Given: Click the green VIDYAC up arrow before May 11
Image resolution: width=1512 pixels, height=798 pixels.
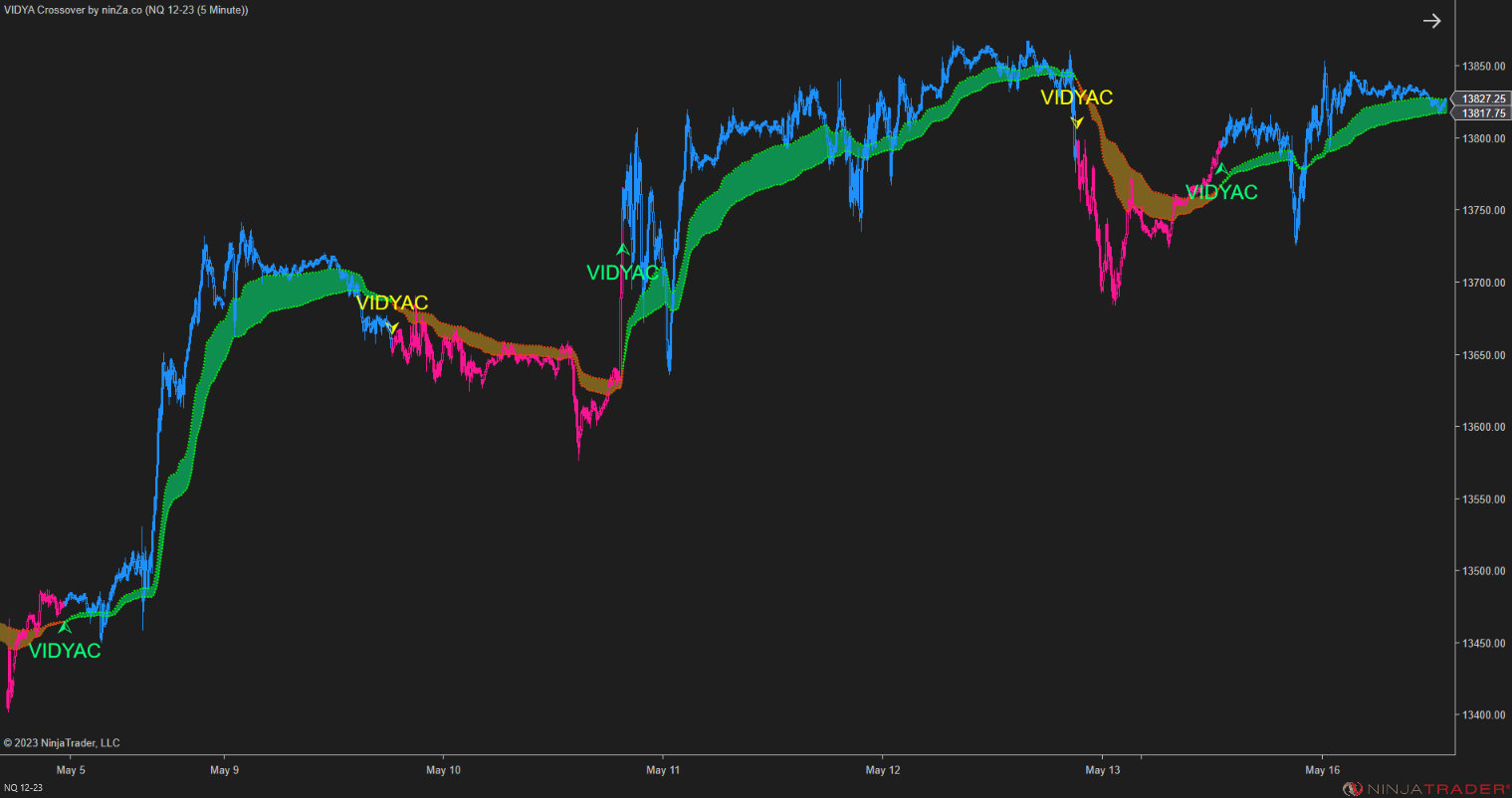Looking at the screenshot, I should [x=622, y=247].
